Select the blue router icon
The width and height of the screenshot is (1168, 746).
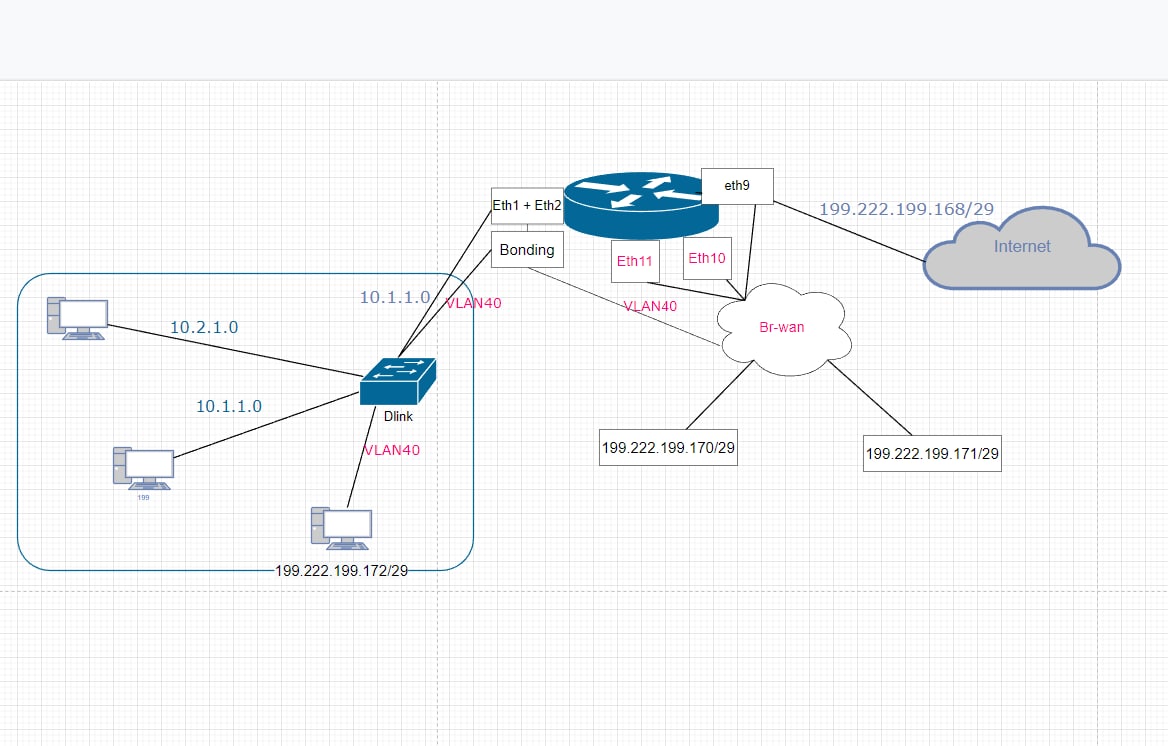tap(641, 205)
